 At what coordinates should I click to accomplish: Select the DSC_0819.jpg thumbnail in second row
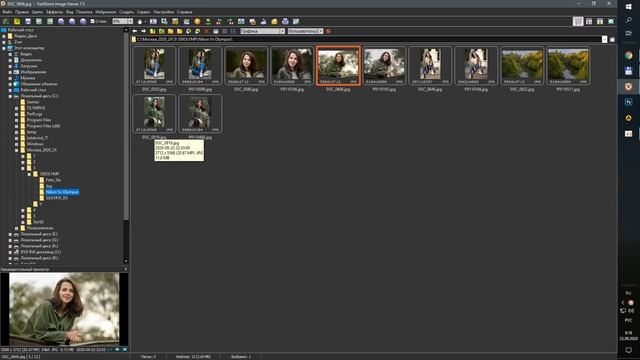click(x=154, y=114)
